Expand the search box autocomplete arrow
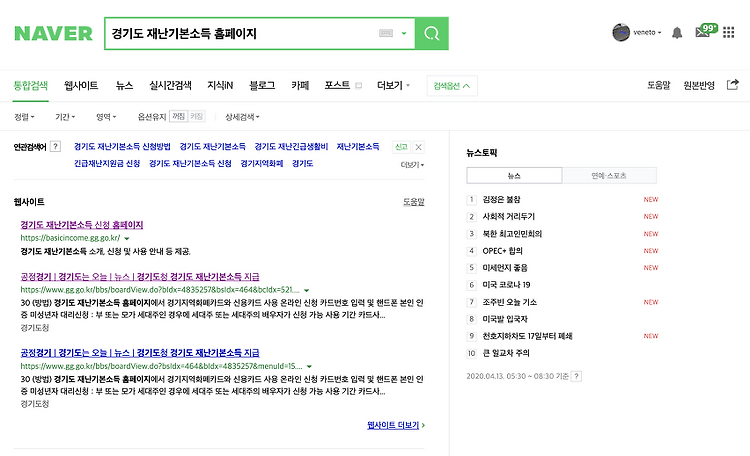 (x=404, y=33)
